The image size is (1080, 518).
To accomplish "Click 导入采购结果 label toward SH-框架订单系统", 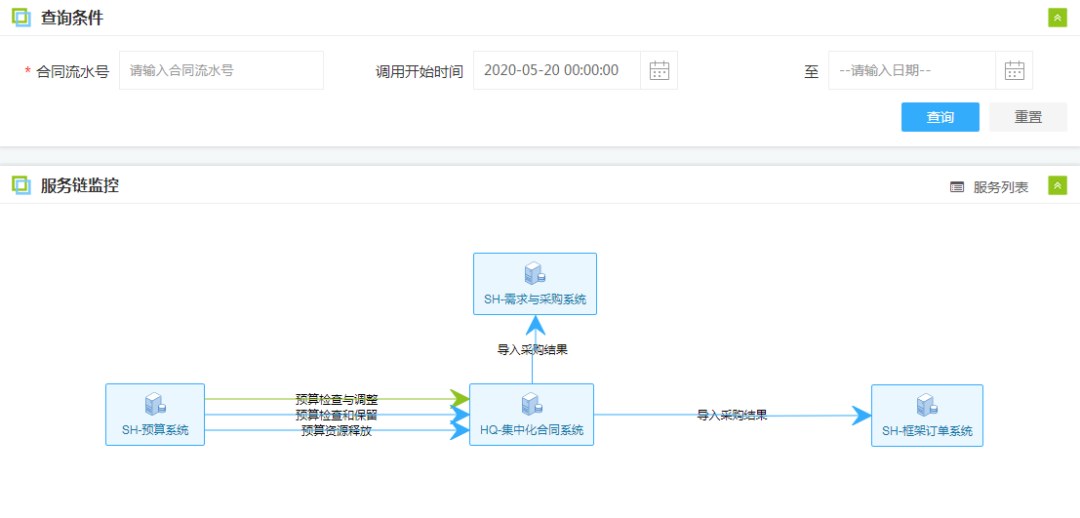I will (x=732, y=415).
